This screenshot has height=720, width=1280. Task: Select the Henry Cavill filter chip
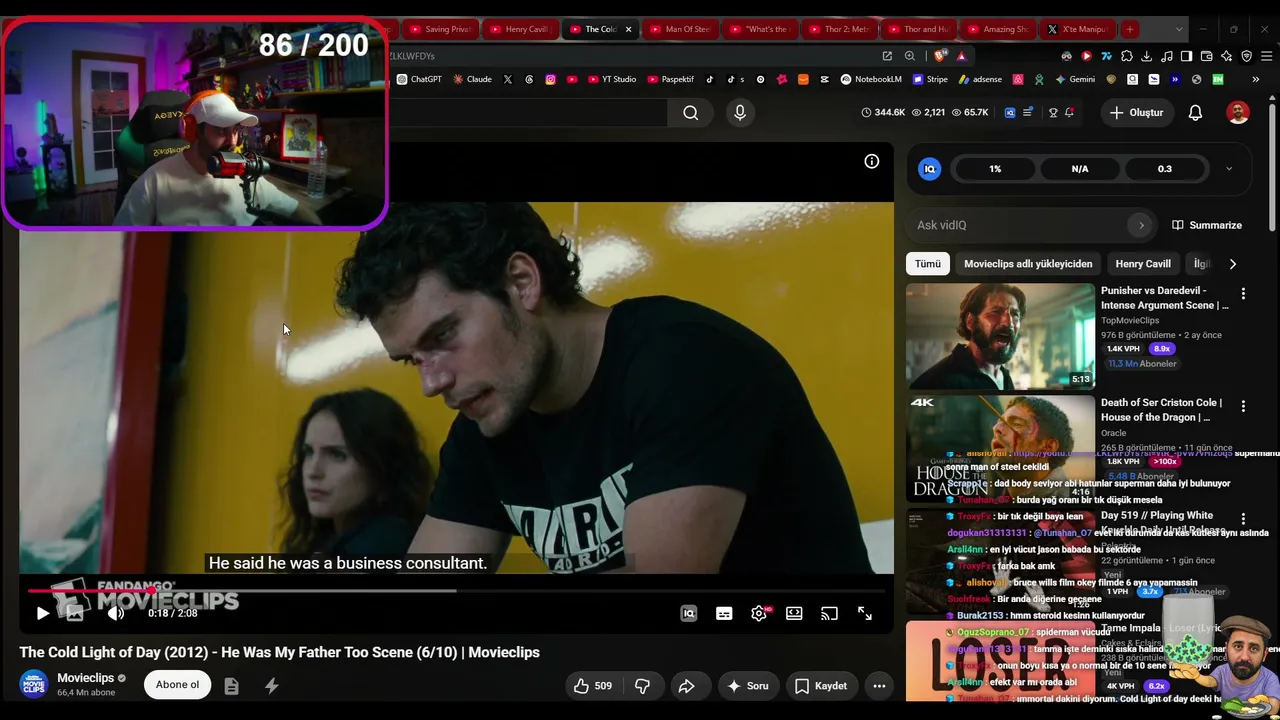[x=1143, y=264]
